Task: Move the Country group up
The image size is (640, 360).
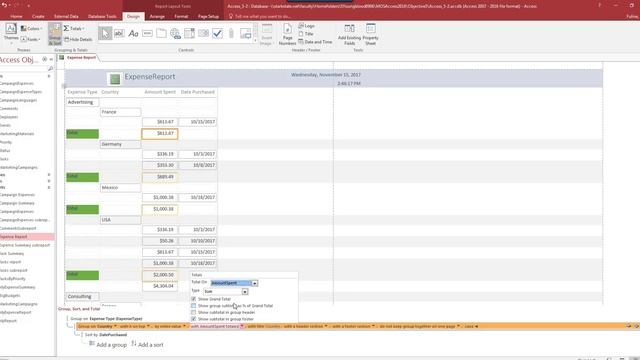Action: [629, 326]
